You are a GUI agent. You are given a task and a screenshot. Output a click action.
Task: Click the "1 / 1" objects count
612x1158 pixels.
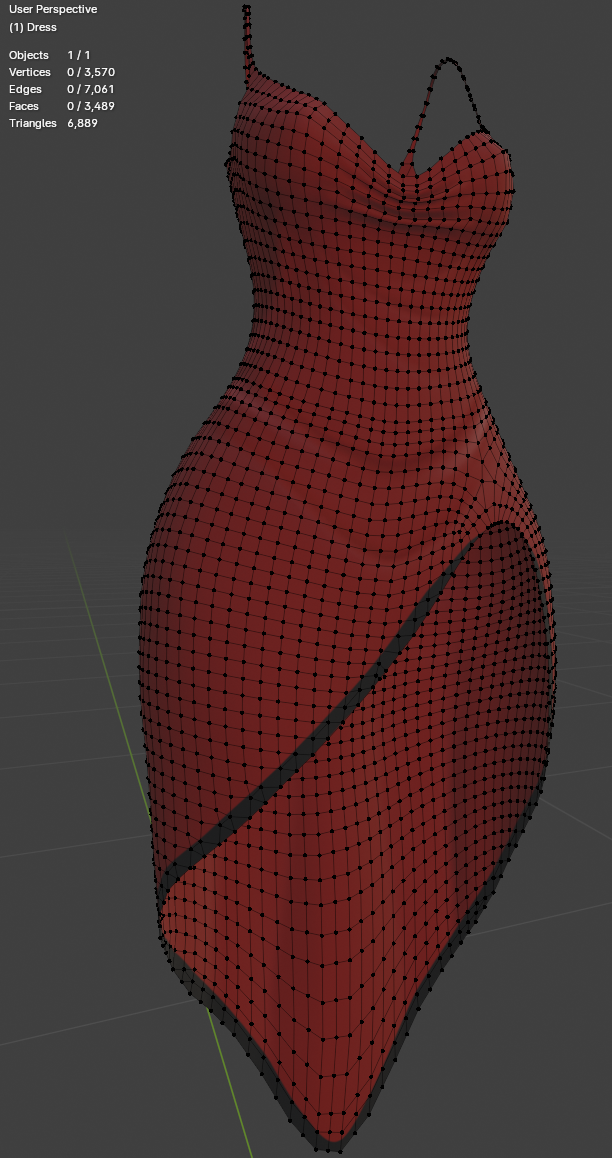[x=78, y=55]
